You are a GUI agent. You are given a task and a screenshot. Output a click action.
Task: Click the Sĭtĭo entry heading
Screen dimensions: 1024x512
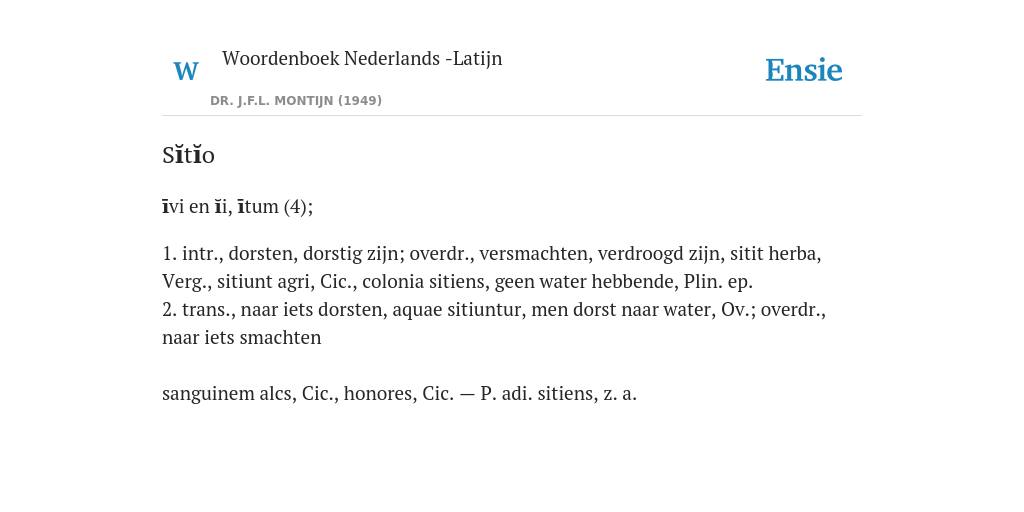(x=188, y=155)
